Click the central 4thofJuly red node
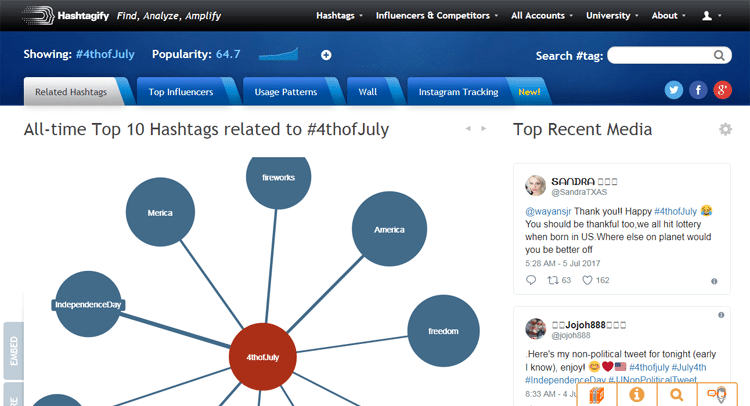This screenshot has width=750, height=406. pyautogui.click(x=263, y=357)
